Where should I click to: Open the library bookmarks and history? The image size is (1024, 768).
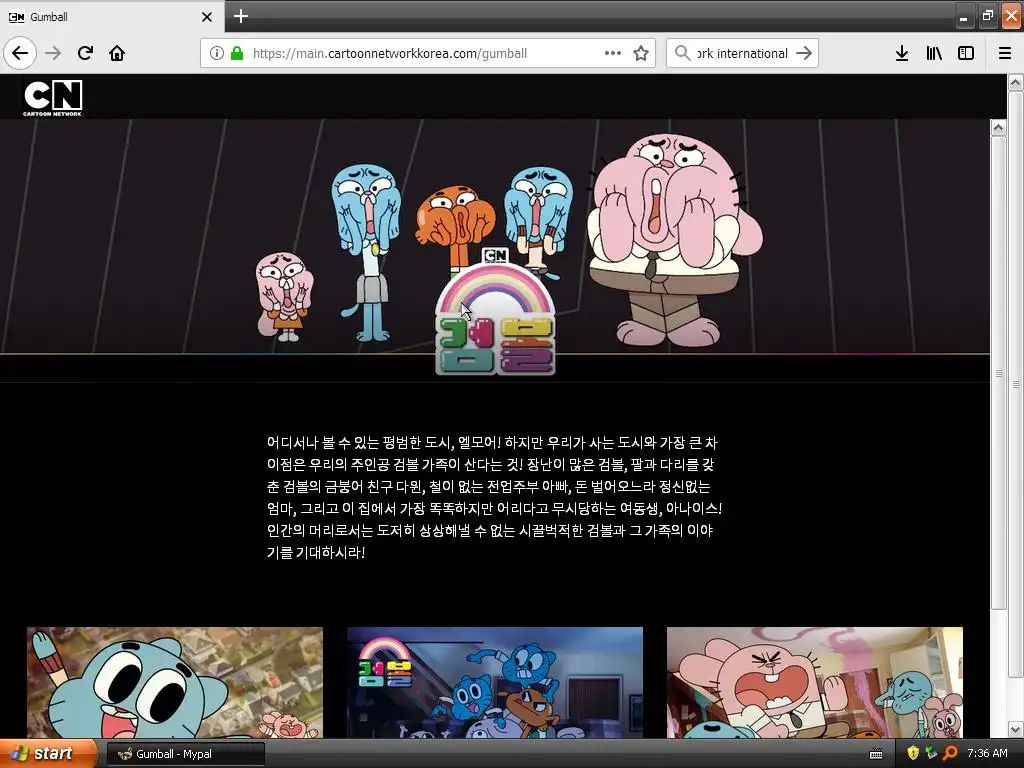[934, 53]
